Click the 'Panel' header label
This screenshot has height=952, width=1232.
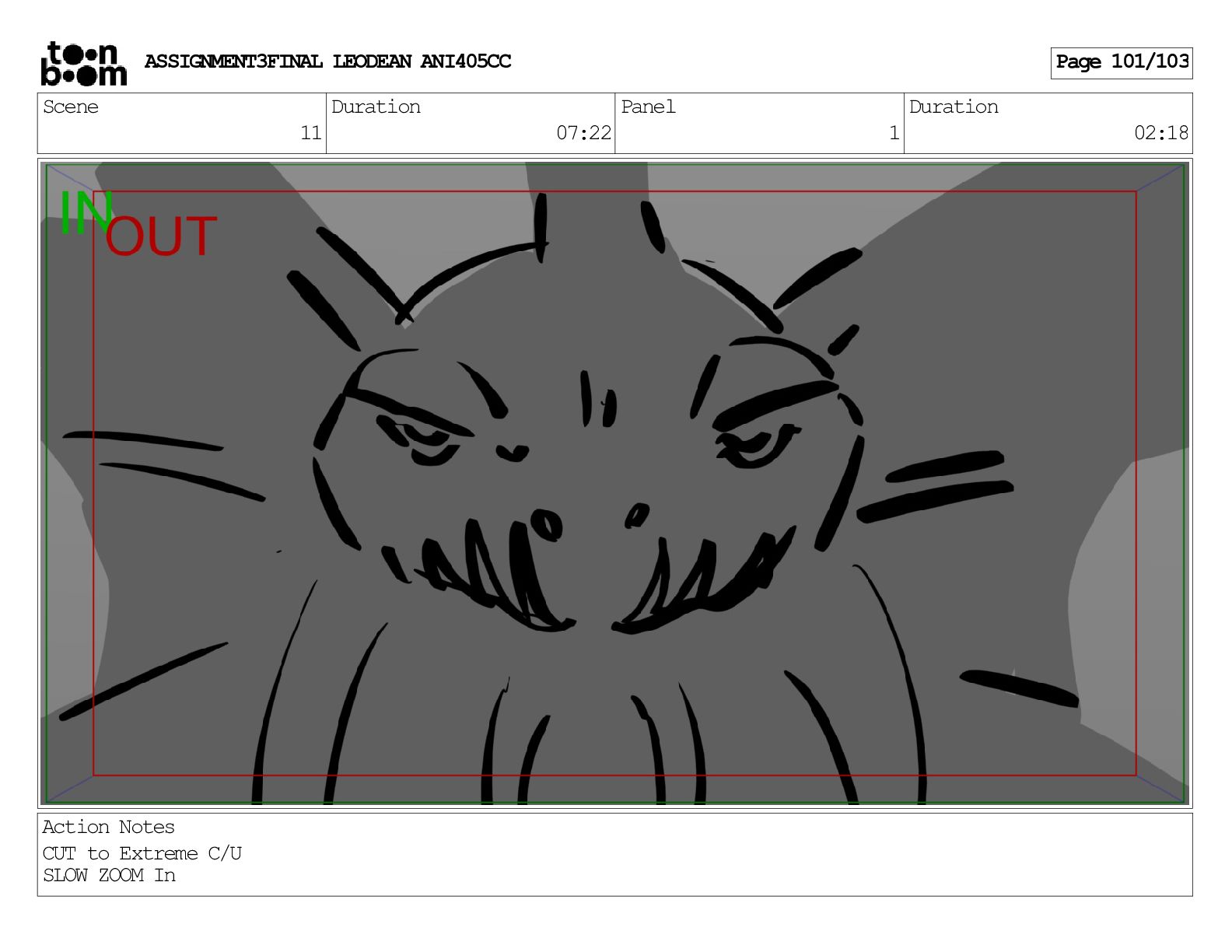(x=648, y=107)
